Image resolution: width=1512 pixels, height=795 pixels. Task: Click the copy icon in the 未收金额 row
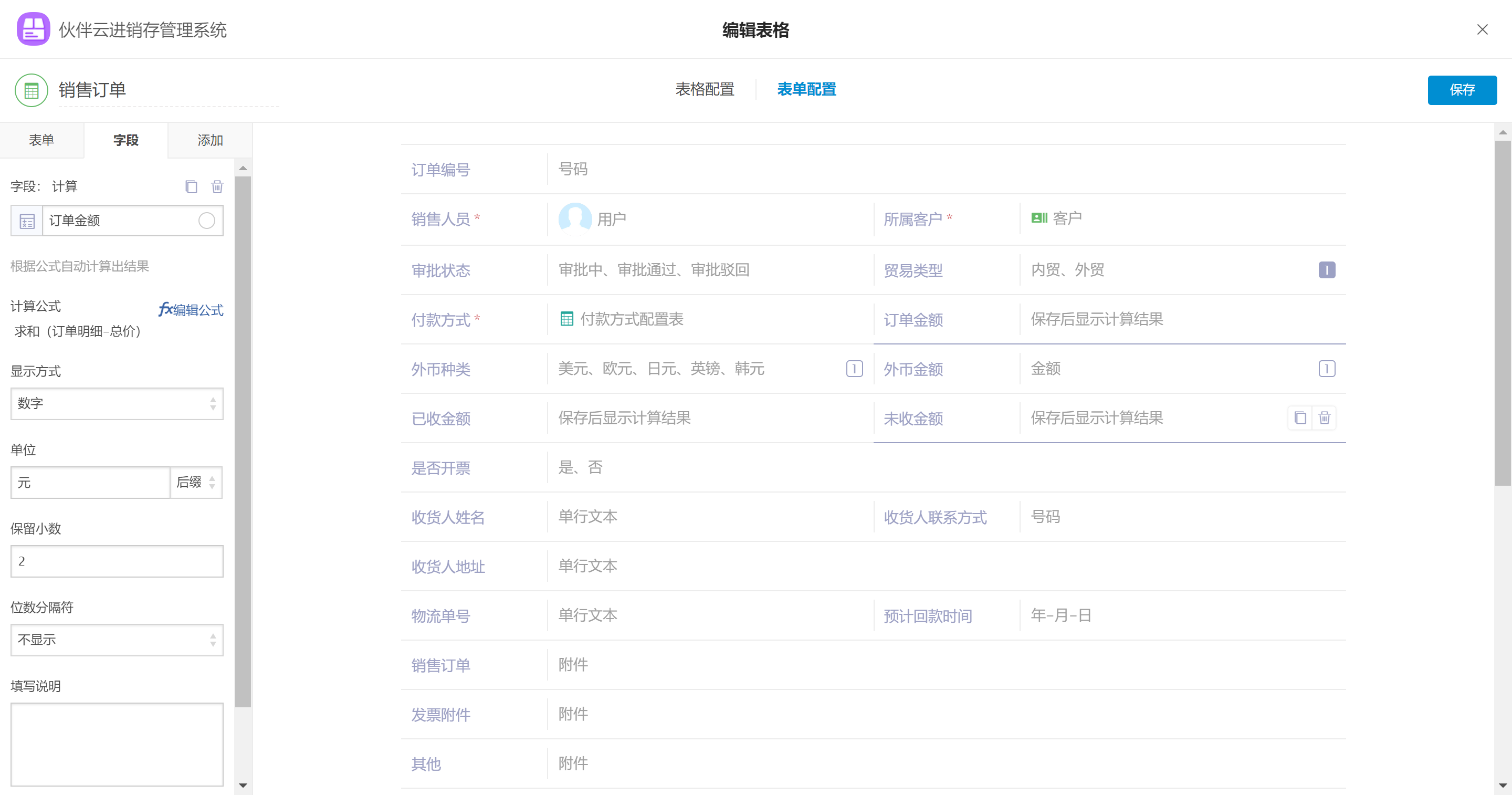(1300, 418)
